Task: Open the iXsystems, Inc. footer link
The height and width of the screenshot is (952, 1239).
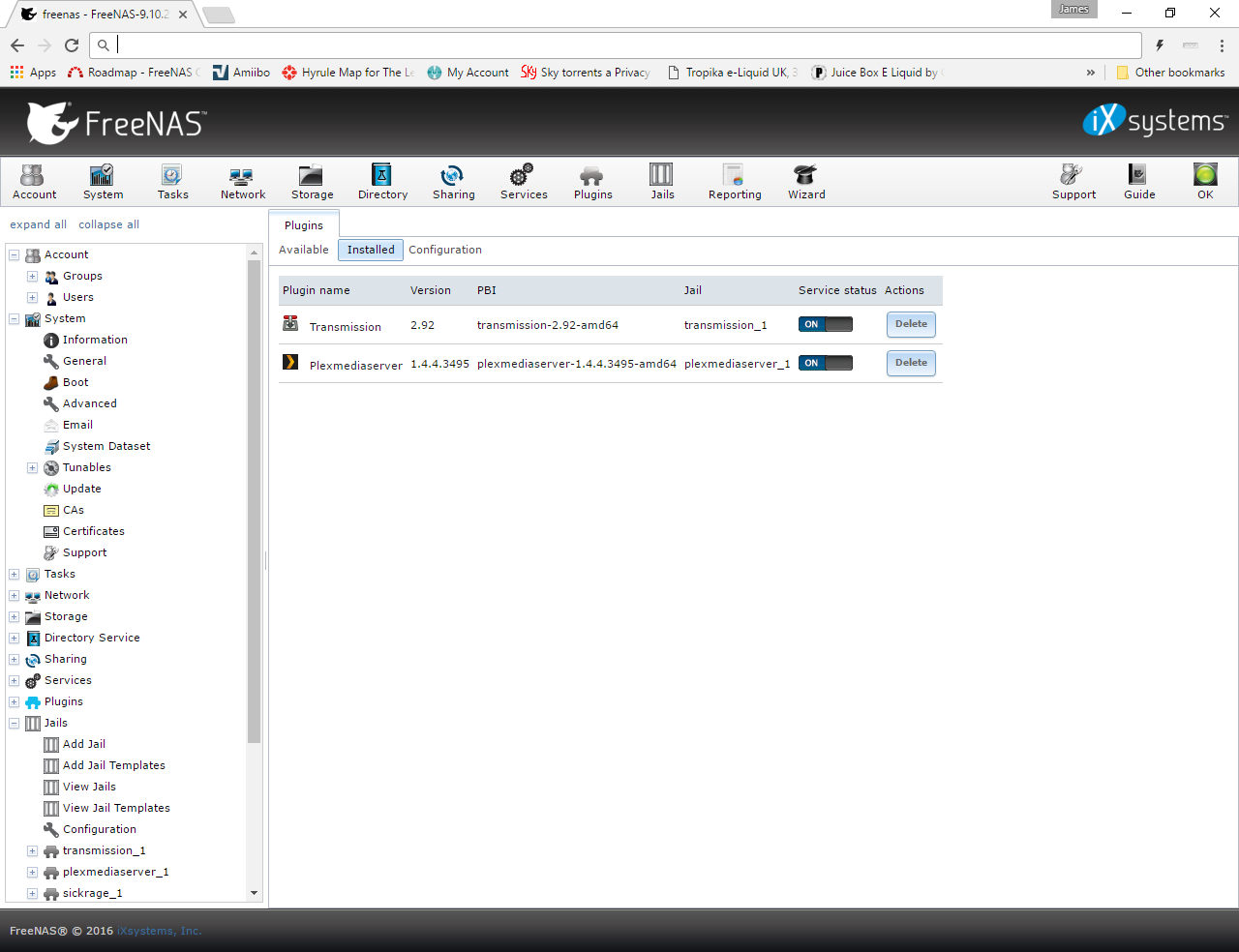Action: click(x=160, y=931)
